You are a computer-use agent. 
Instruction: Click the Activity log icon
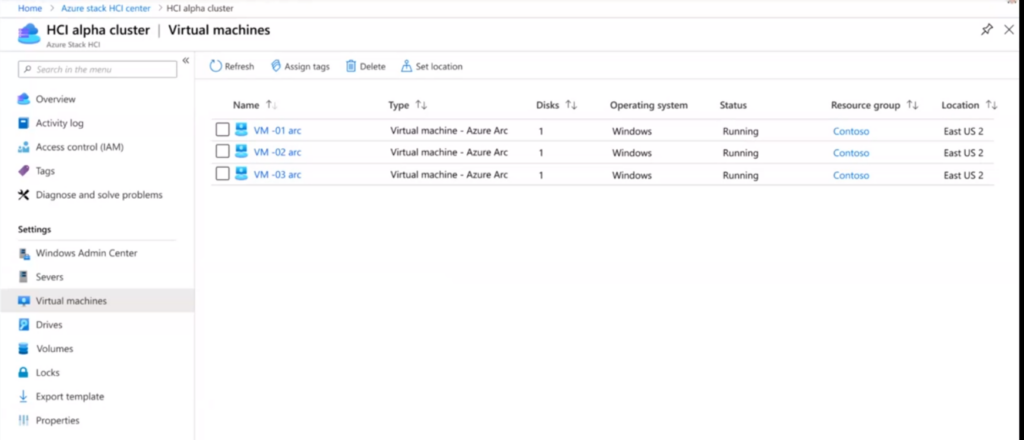click(24, 123)
